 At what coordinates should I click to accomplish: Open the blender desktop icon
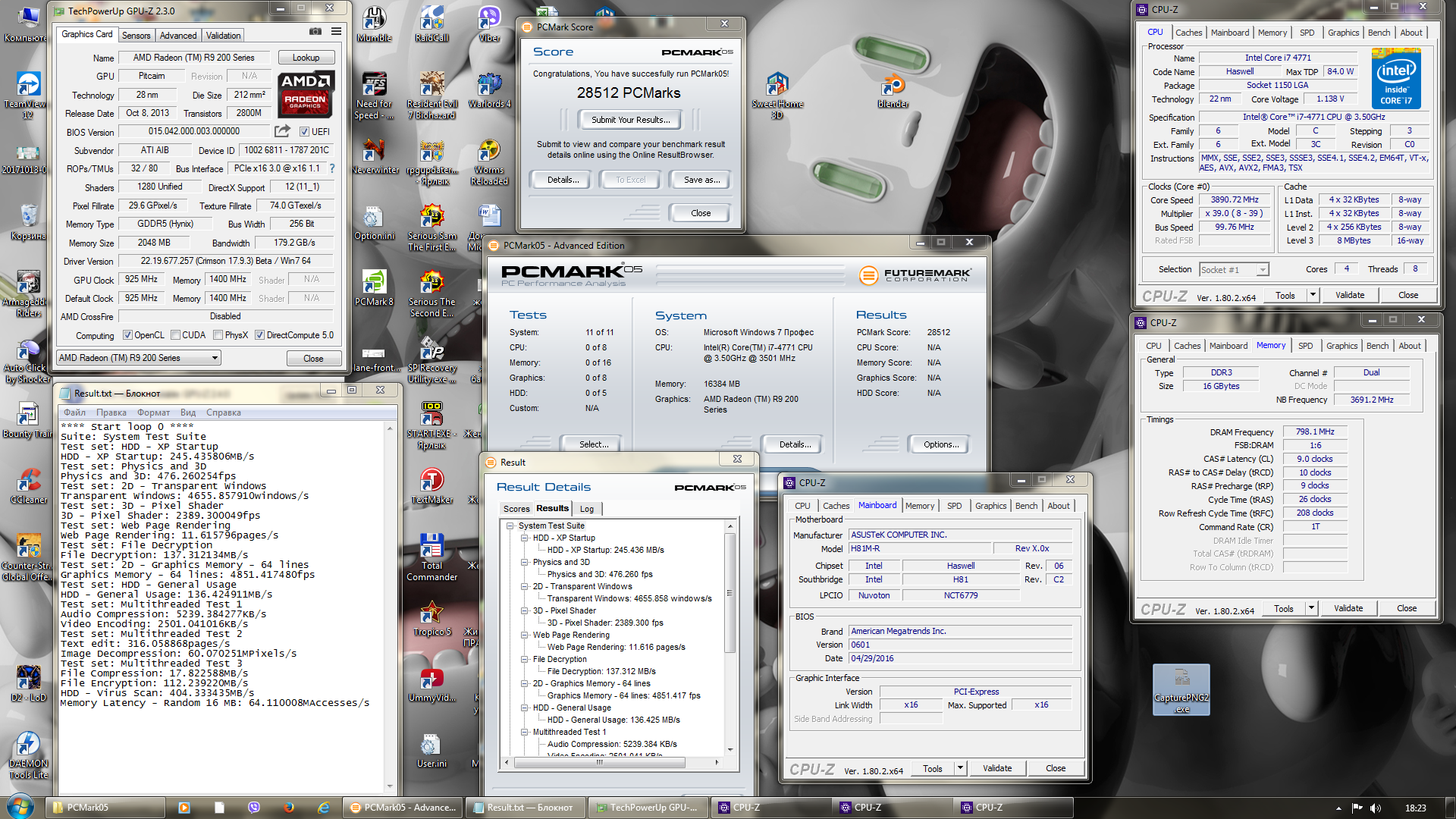pos(893,89)
